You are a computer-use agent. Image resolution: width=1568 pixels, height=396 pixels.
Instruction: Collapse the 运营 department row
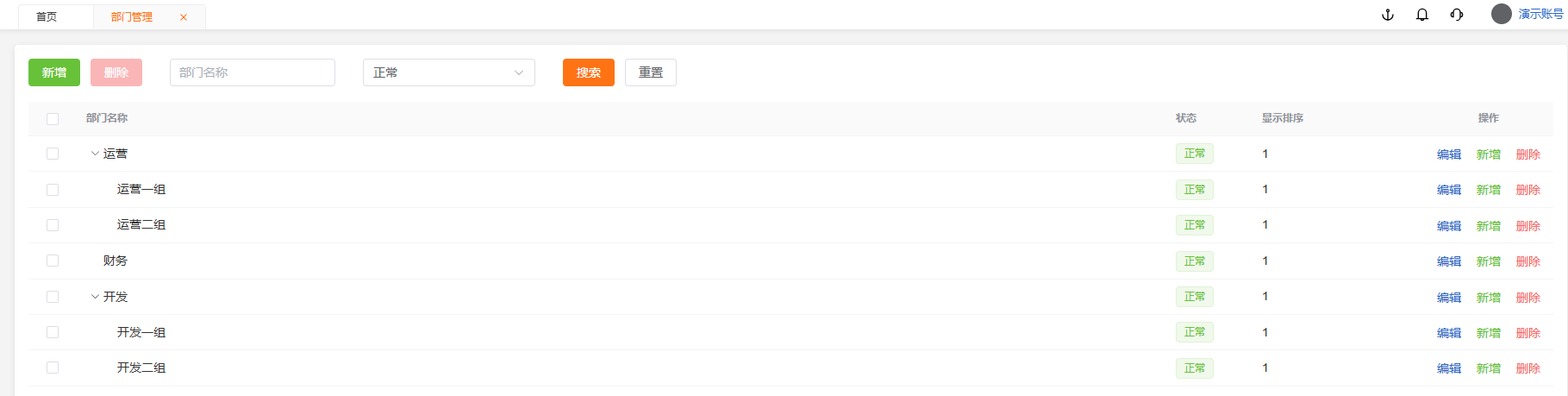95,154
